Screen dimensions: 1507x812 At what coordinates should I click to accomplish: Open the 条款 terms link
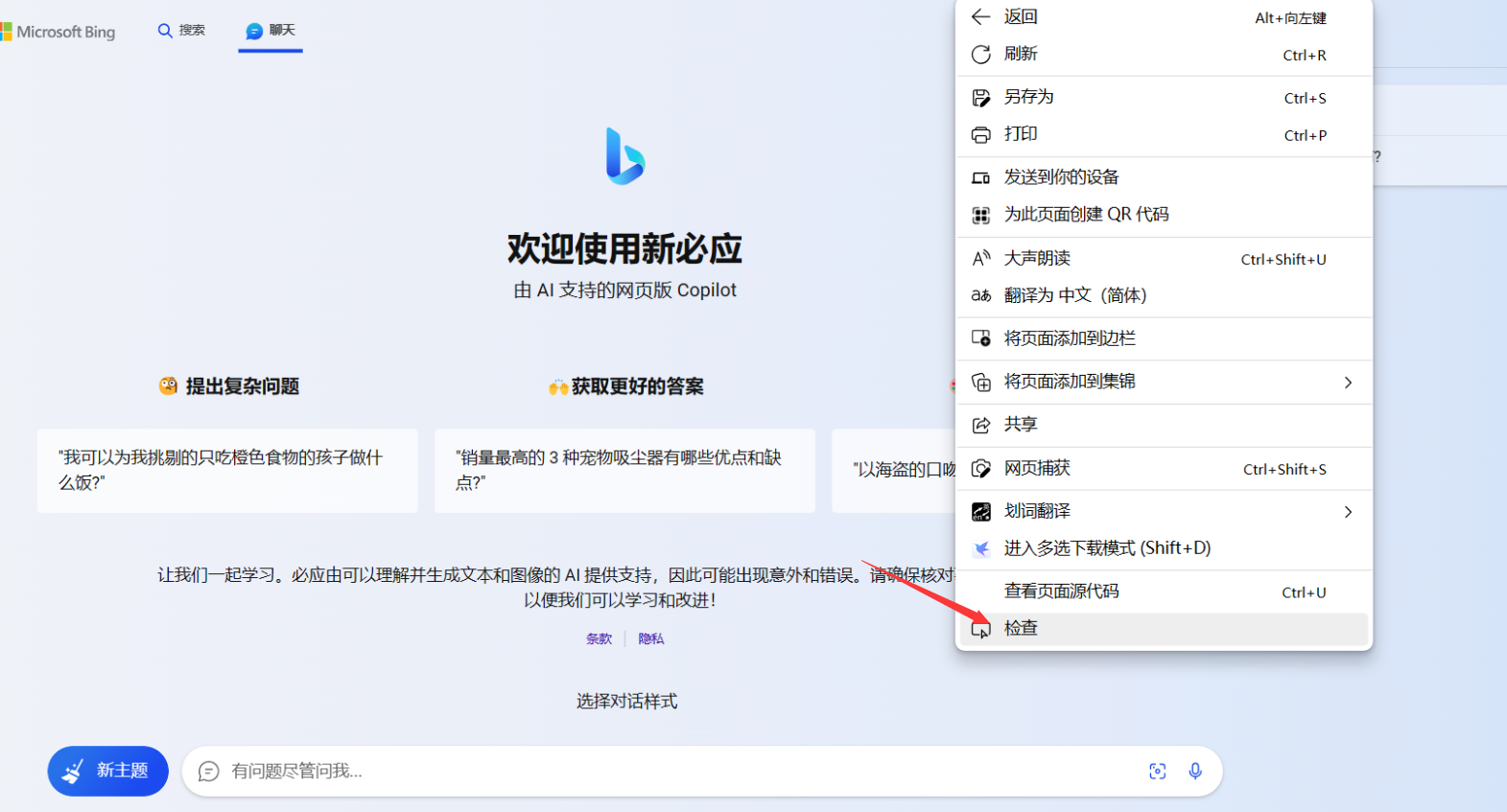tap(599, 638)
